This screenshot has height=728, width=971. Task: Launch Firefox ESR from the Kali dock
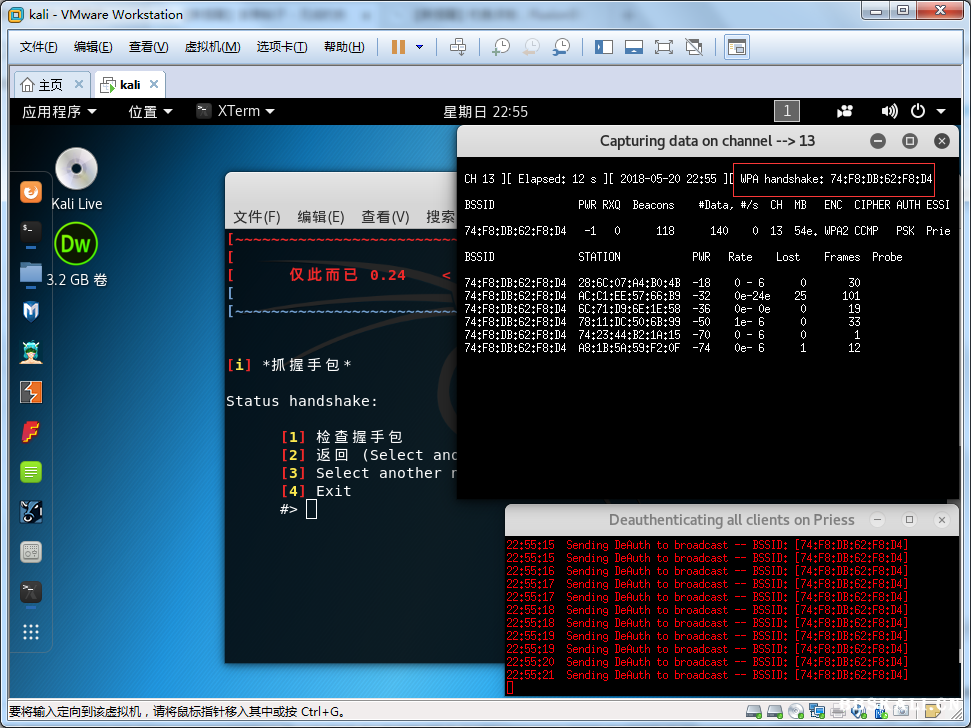pyautogui.click(x=31, y=190)
